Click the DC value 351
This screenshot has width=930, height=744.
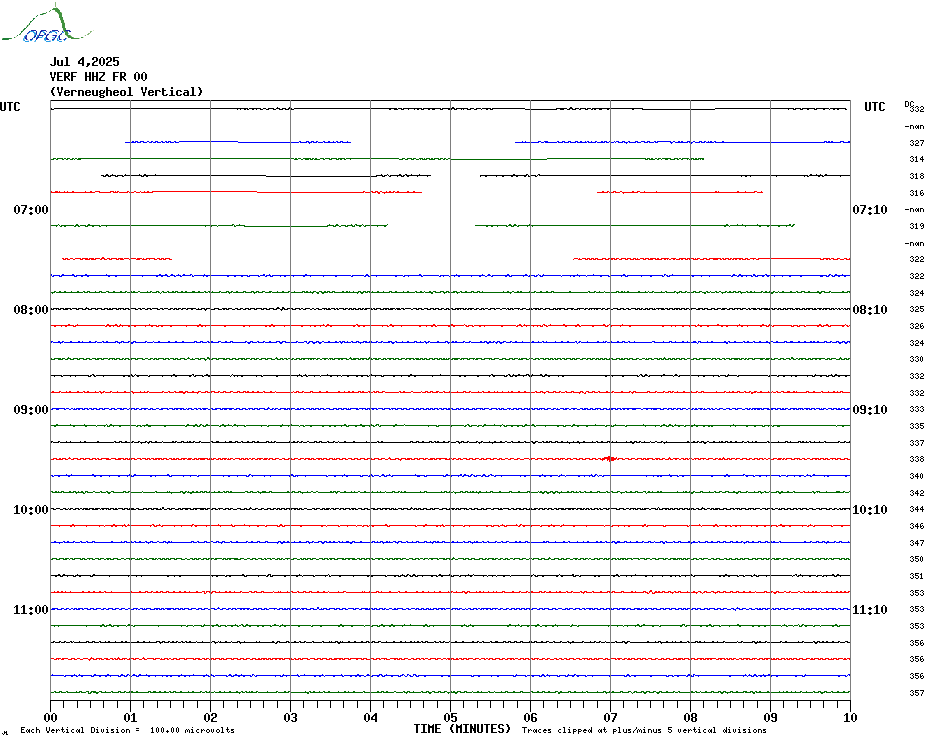[917, 576]
